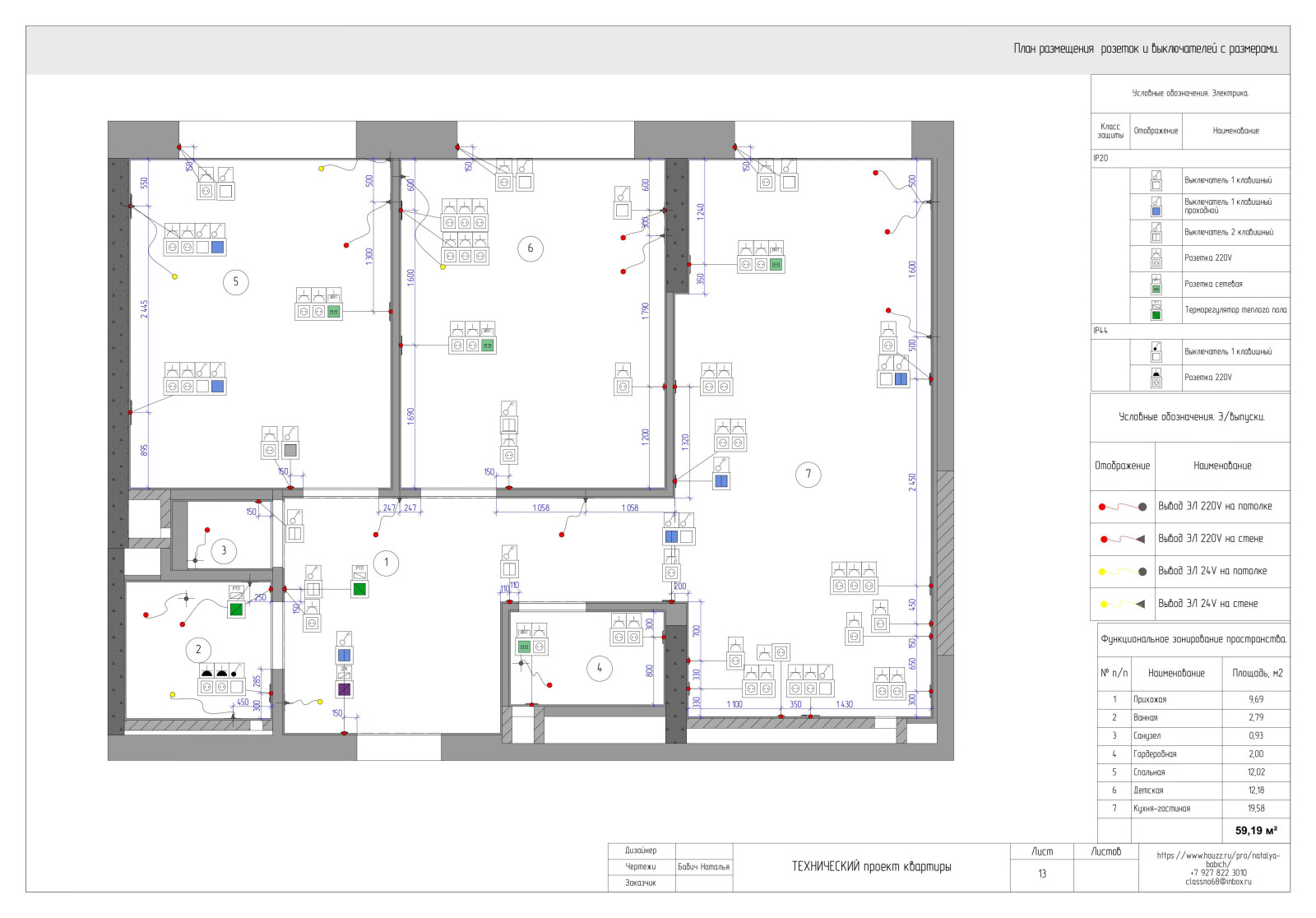Select the pass-through switch icon in the legend

point(1156,206)
